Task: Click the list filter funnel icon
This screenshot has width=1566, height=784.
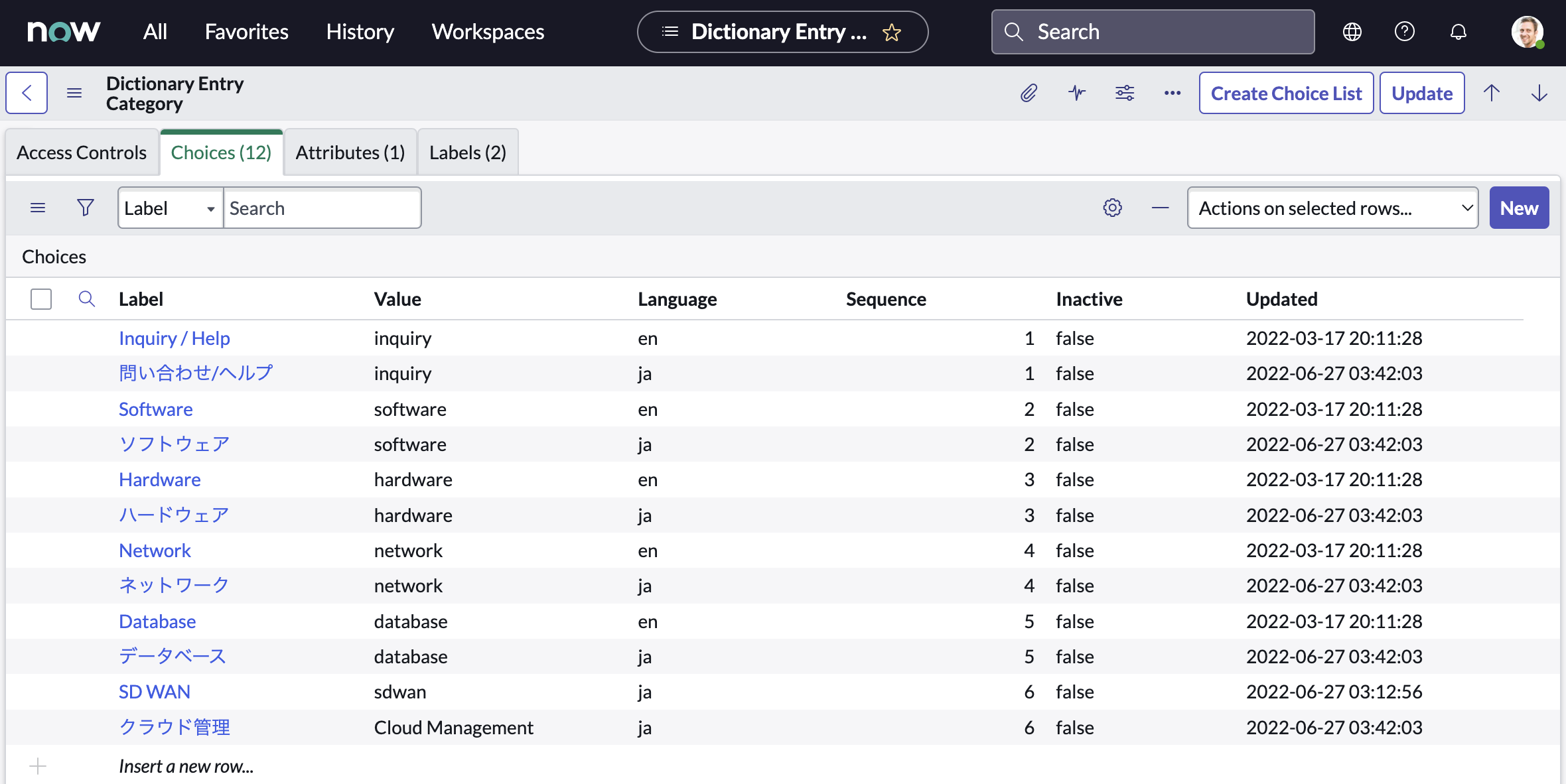Action: coord(86,208)
